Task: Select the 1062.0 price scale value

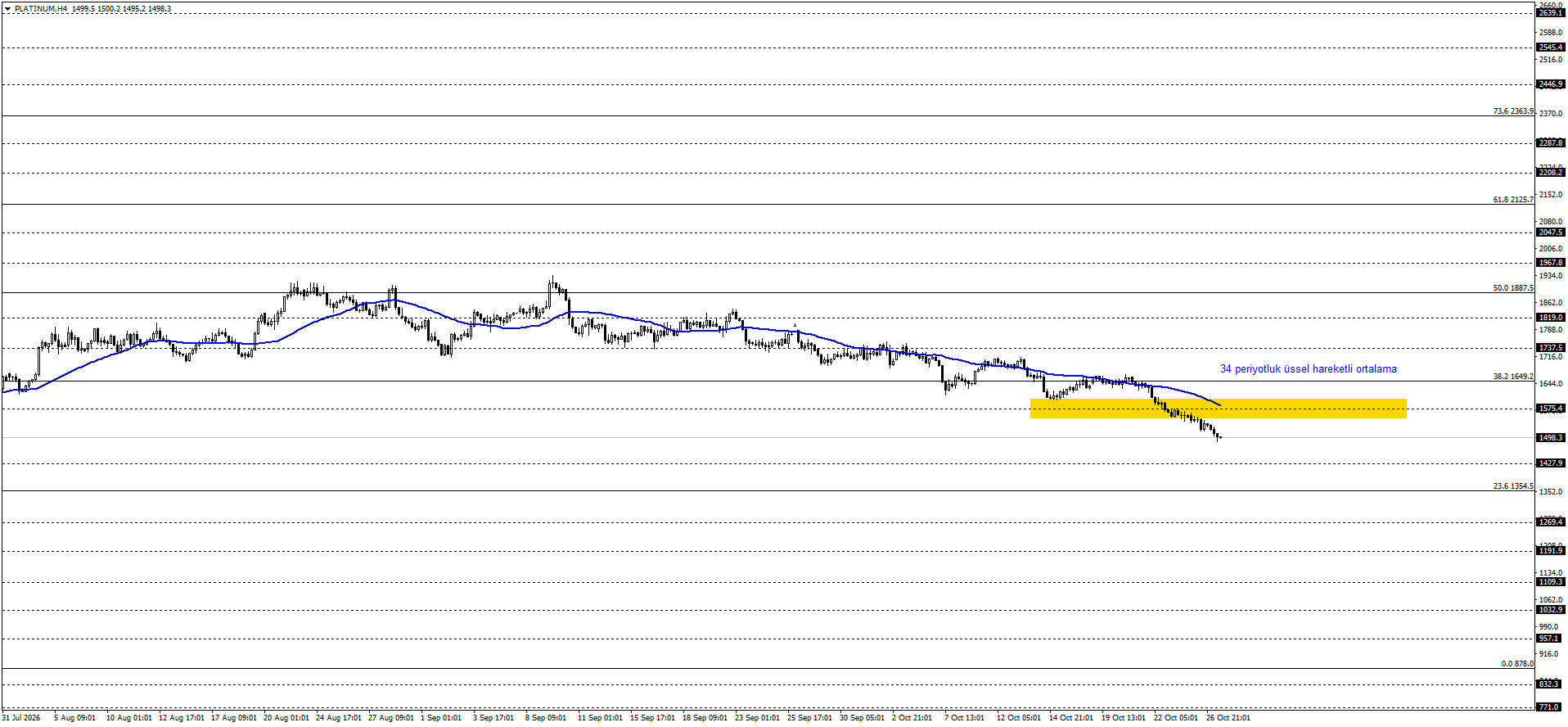Action: tap(1551, 600)
